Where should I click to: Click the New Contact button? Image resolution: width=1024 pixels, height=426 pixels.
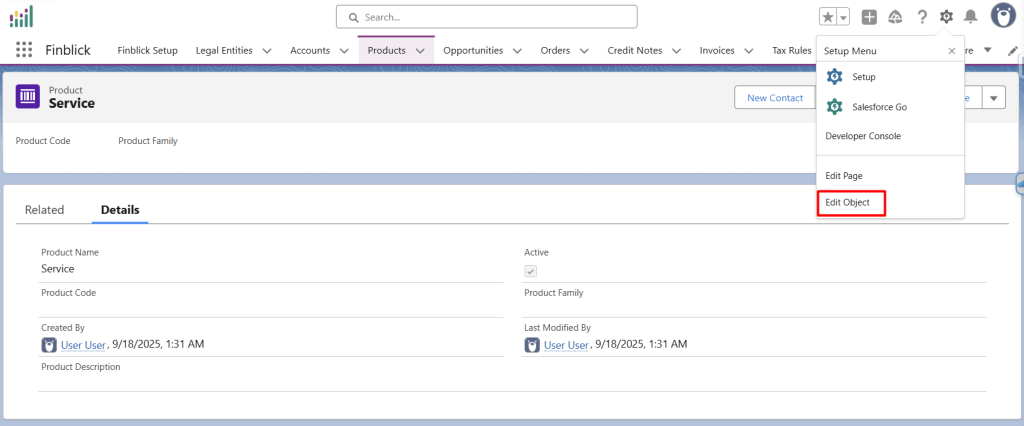pos(775,97)
